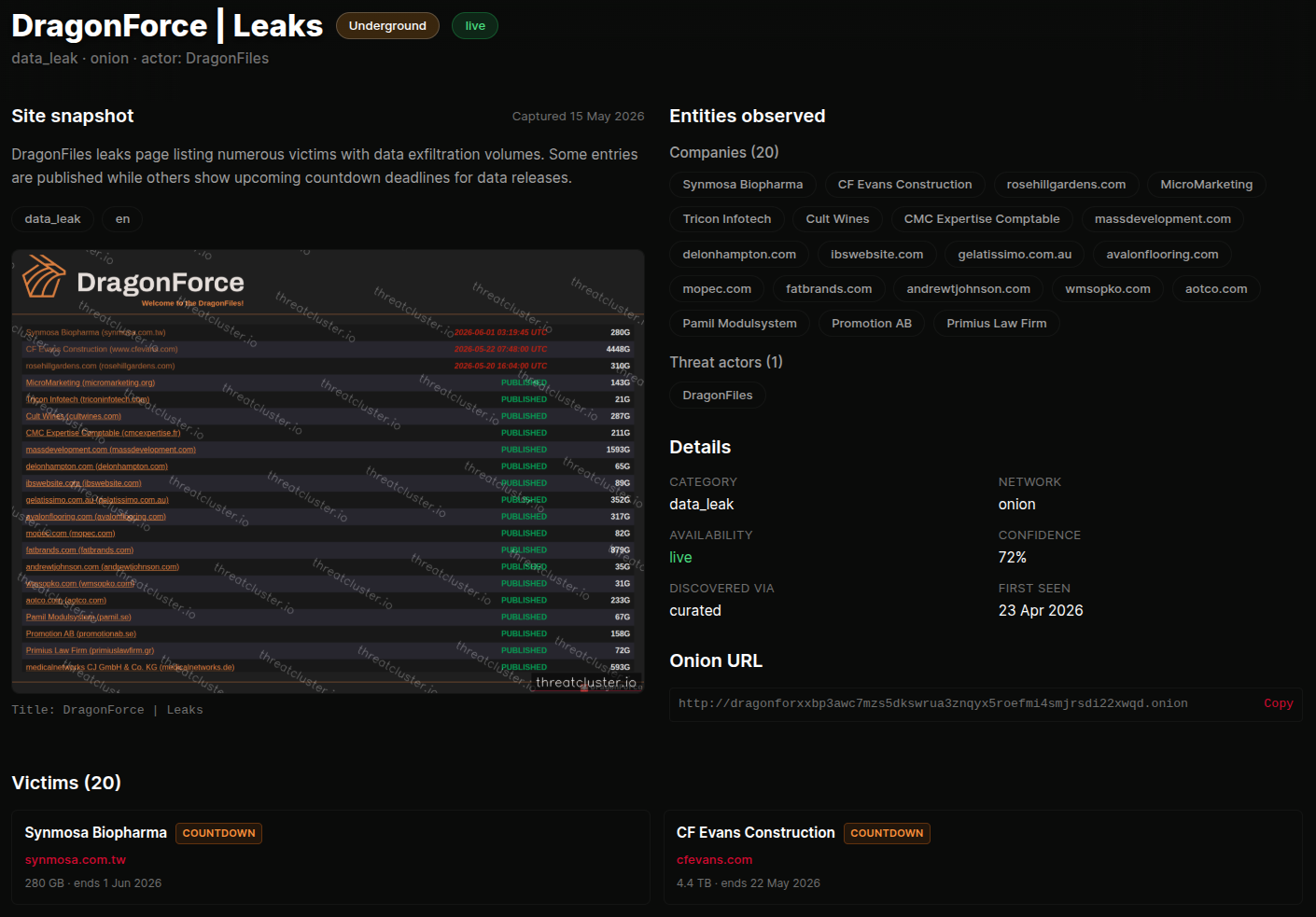Open the Tricon Infotech company chip
This screenshot has width=1316, height=917.
[x=727, y=219]
